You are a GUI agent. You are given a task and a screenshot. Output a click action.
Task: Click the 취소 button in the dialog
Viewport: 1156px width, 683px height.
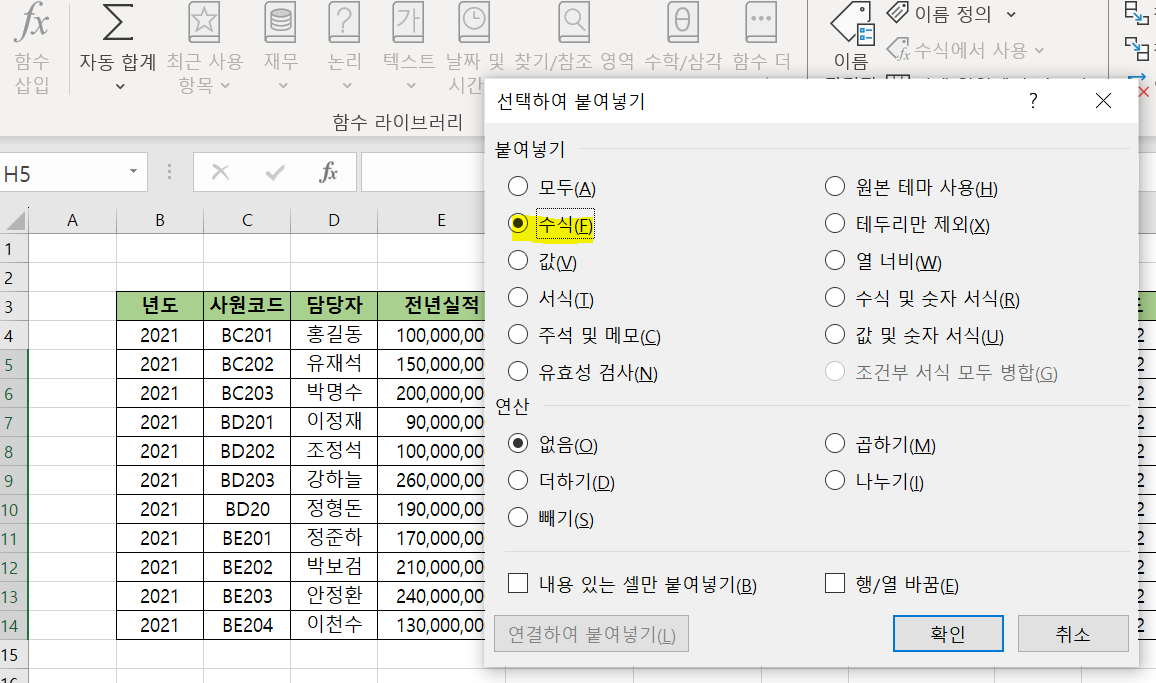pos(1073,634)
